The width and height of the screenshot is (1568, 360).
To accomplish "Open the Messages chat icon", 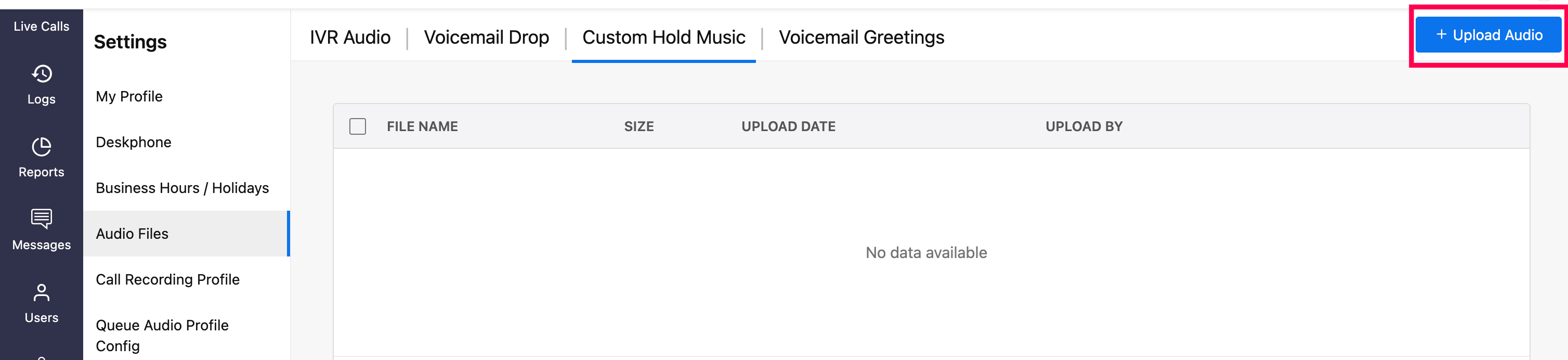I will coord(42,218).
